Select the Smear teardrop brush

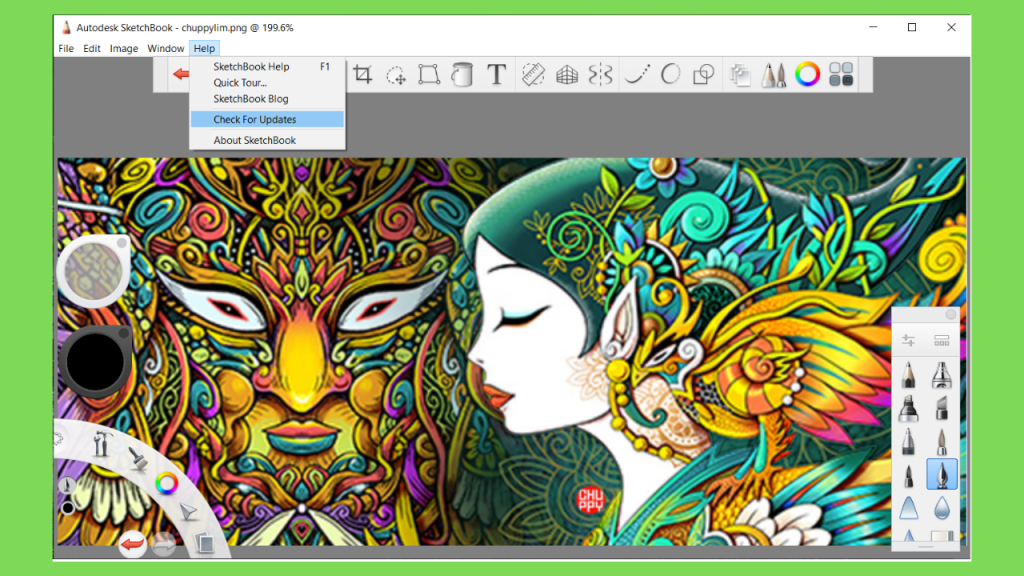click(x=941, y=508)
